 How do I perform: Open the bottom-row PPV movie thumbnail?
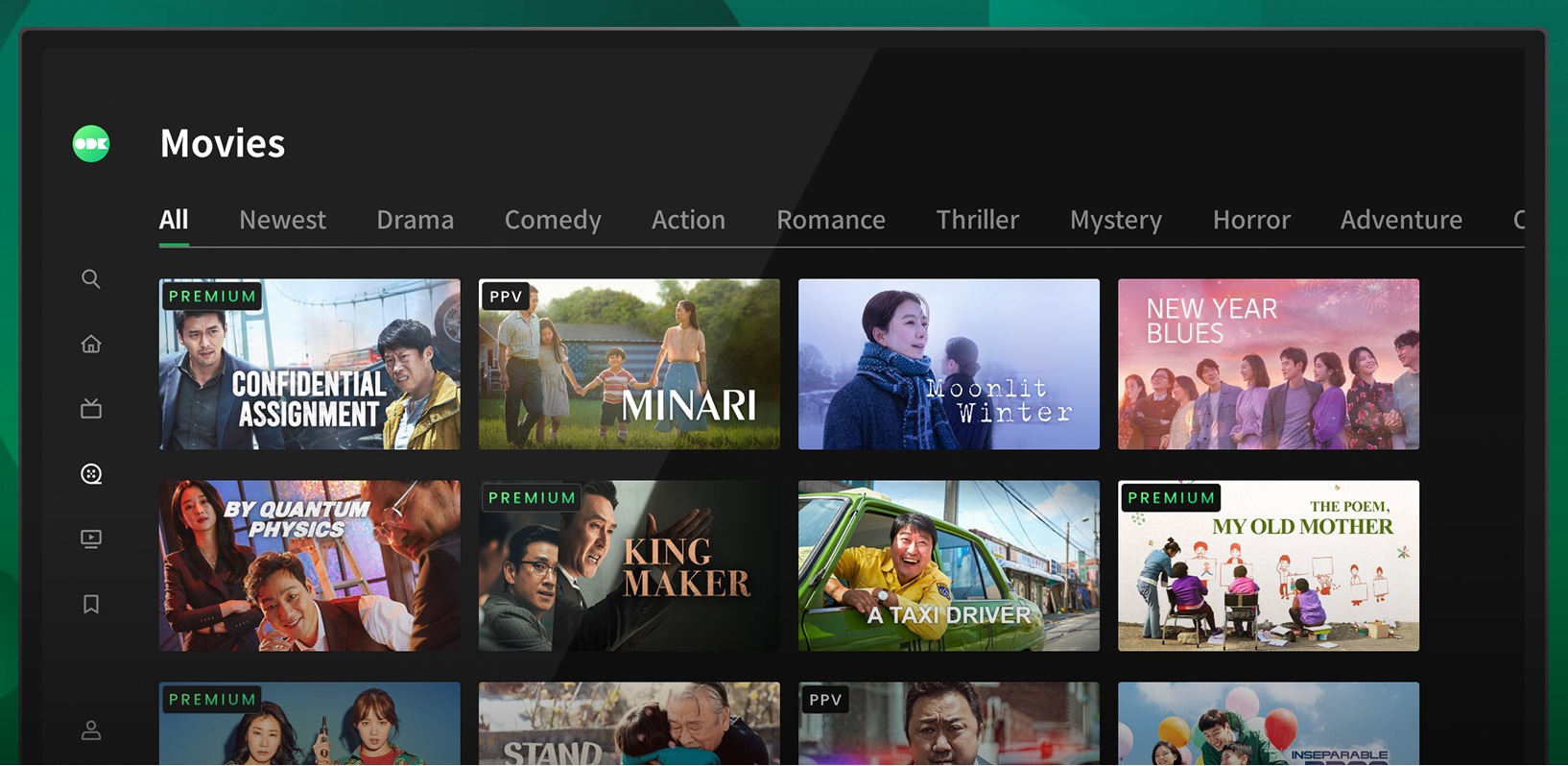[949, 724]
